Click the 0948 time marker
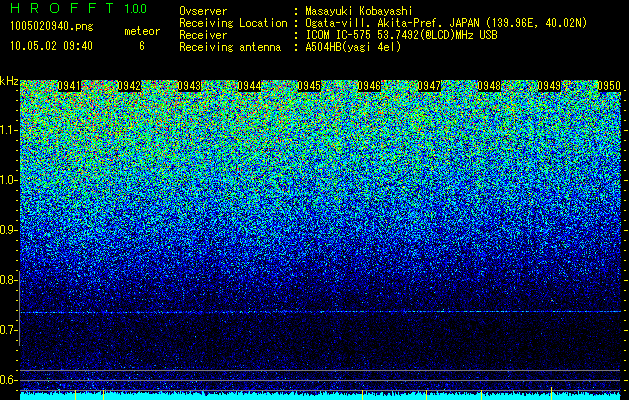Screen dimensions: 629x400 [489, 86]
